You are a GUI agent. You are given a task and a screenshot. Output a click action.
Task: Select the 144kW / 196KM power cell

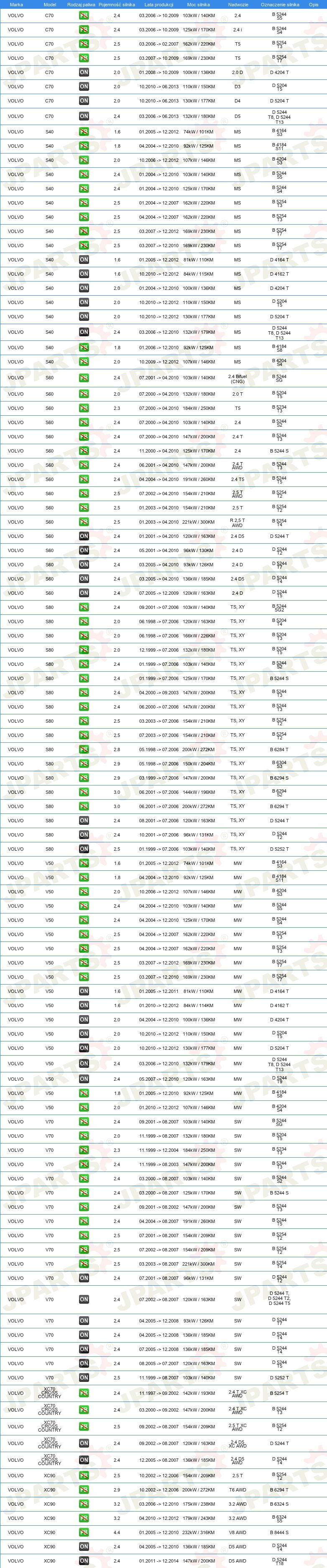199,793
